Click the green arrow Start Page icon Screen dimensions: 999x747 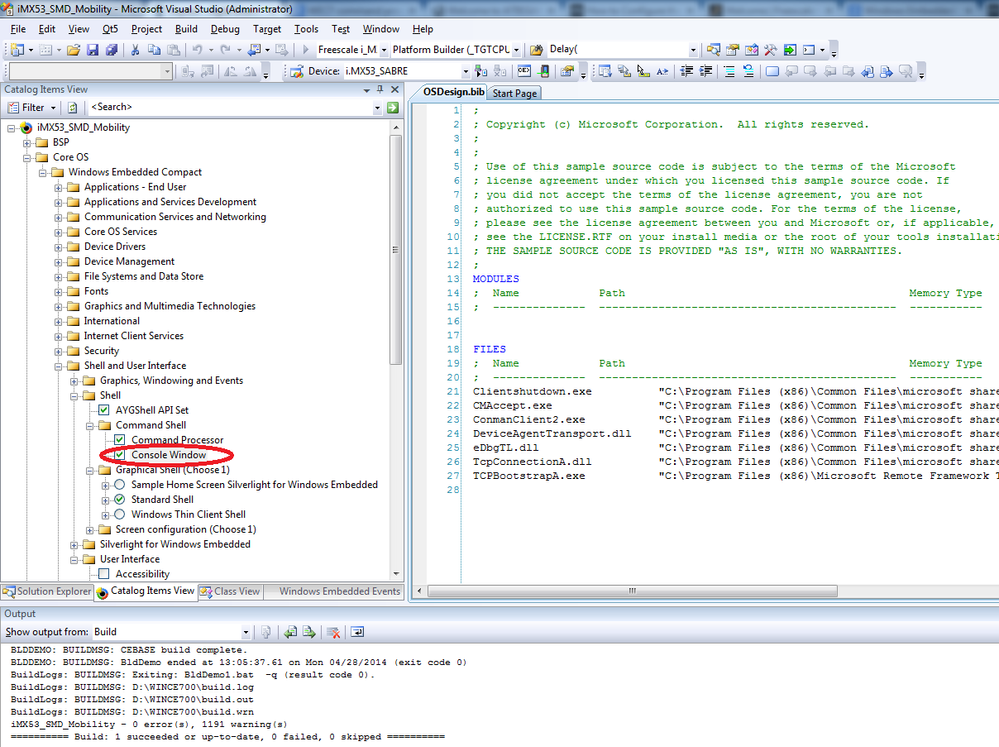790,50
